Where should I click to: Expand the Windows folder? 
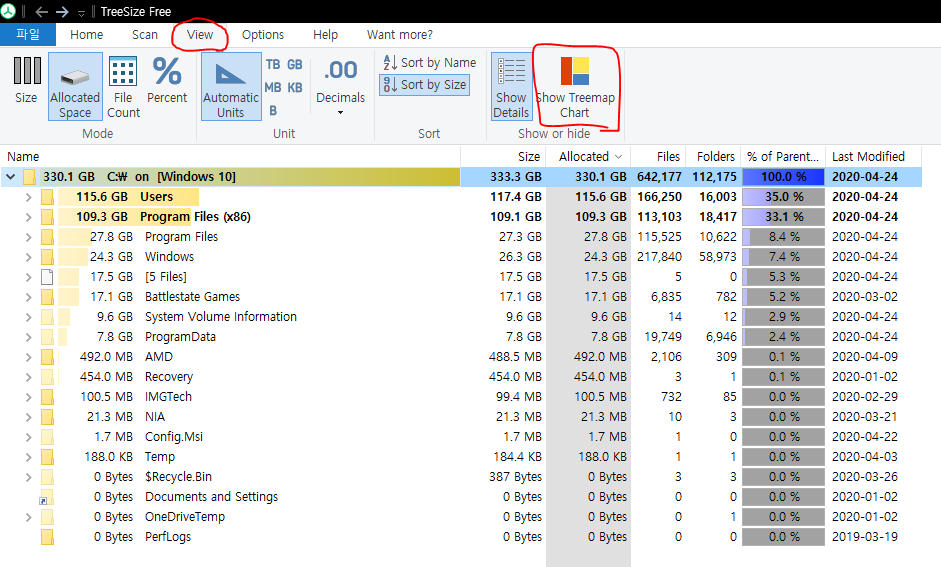(28, 257)
